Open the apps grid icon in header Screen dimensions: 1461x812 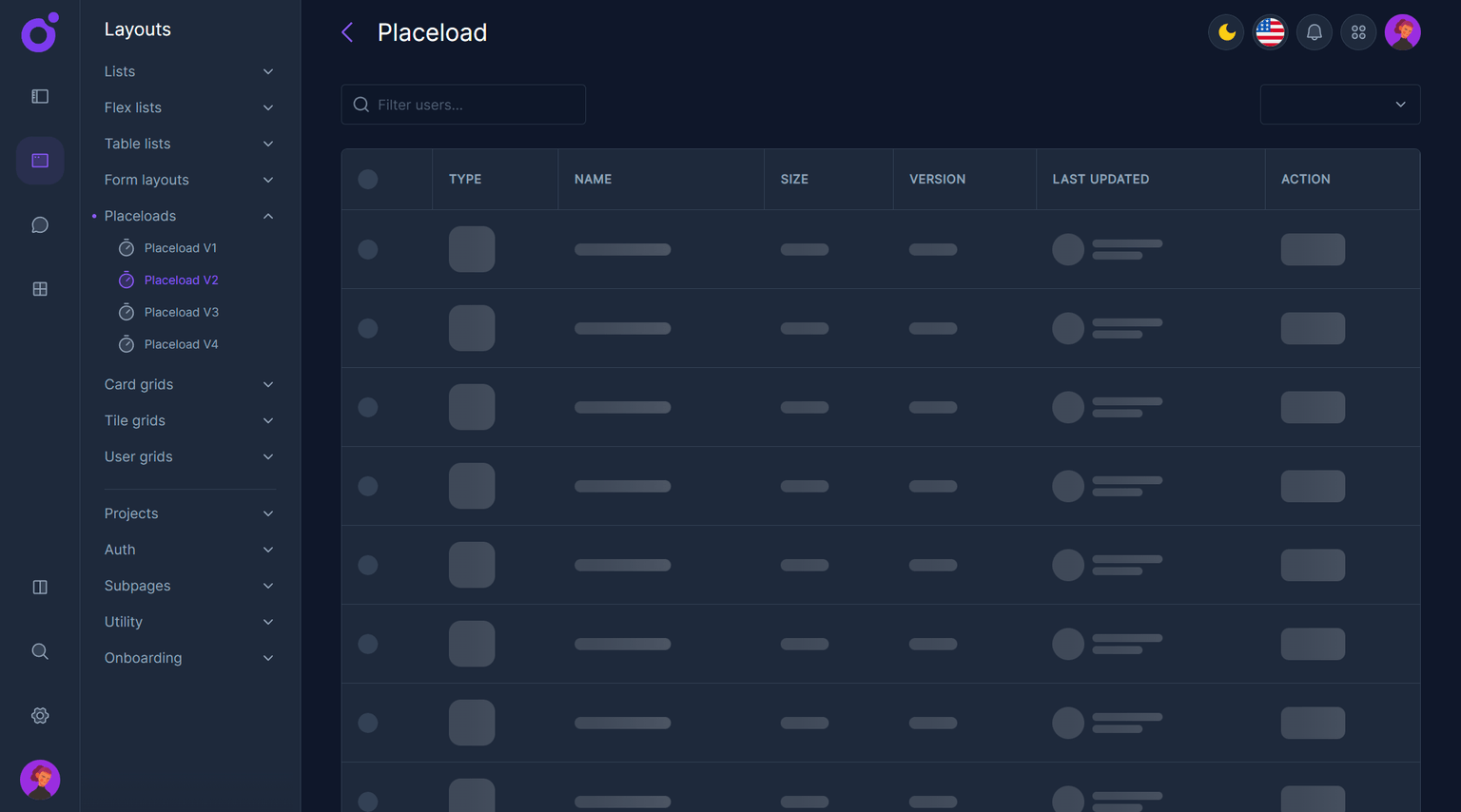coord(1358,32)
